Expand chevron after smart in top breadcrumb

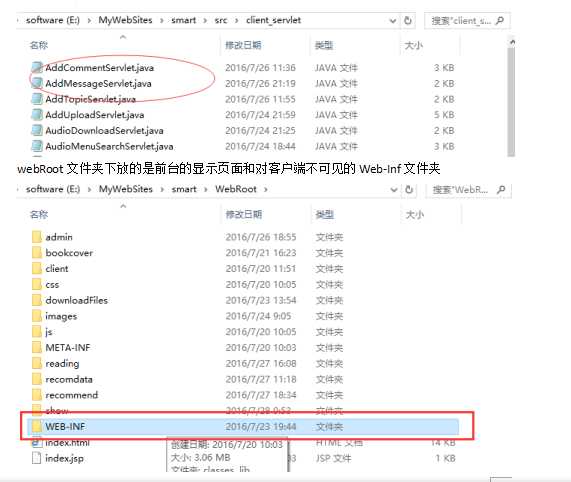point(205,20)
